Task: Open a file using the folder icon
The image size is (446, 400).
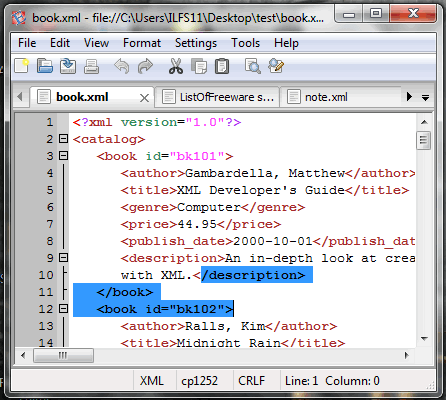Action: pos(45,66)
